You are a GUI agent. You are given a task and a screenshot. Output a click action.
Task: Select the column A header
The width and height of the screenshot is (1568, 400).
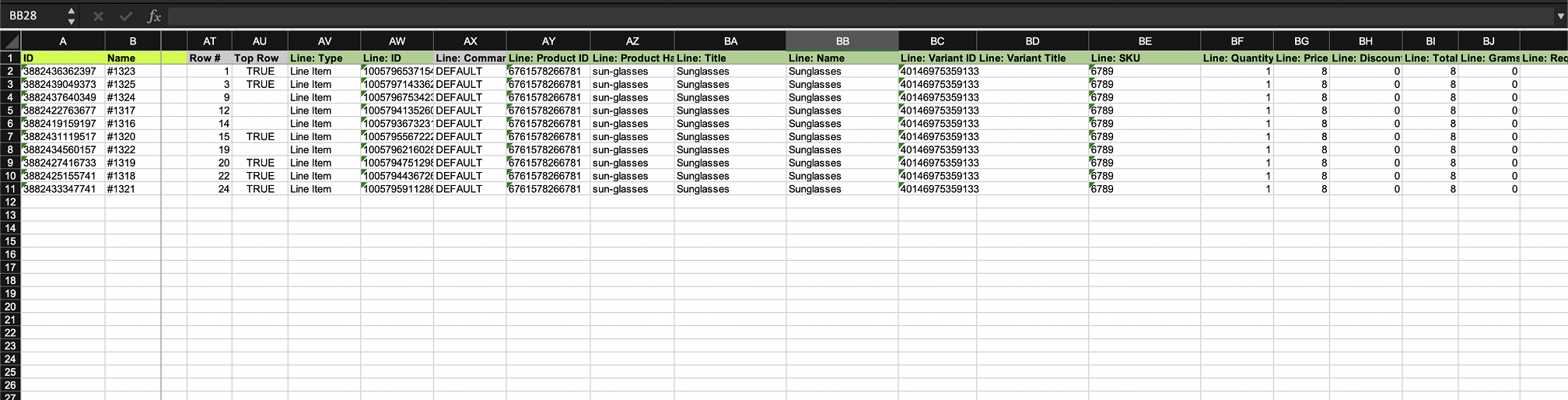pyautogui.click(x=62, y=41)
